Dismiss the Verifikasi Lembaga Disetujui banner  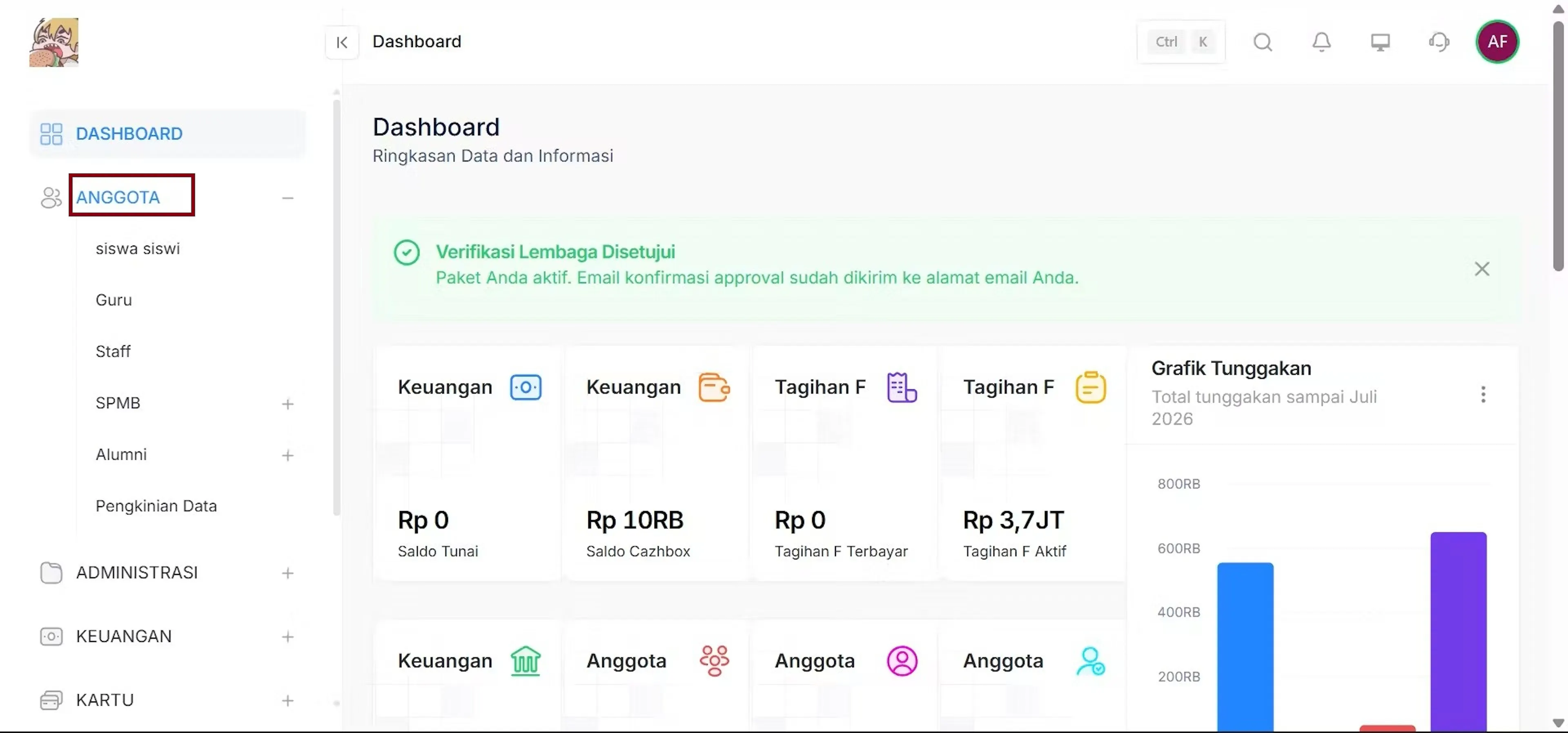(x=1481, y=269)
